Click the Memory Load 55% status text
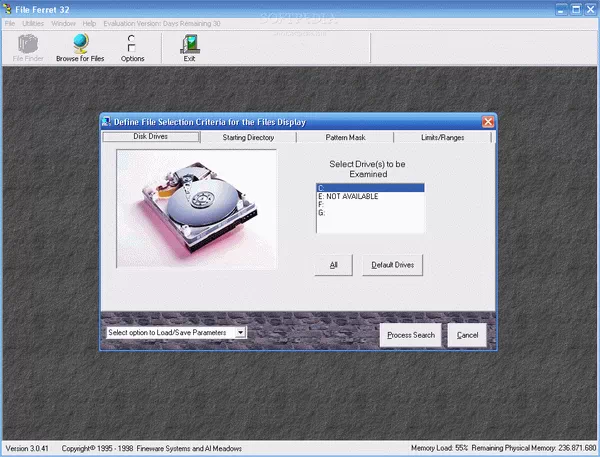Screen dimensions: 600x457 coord(439,448)
